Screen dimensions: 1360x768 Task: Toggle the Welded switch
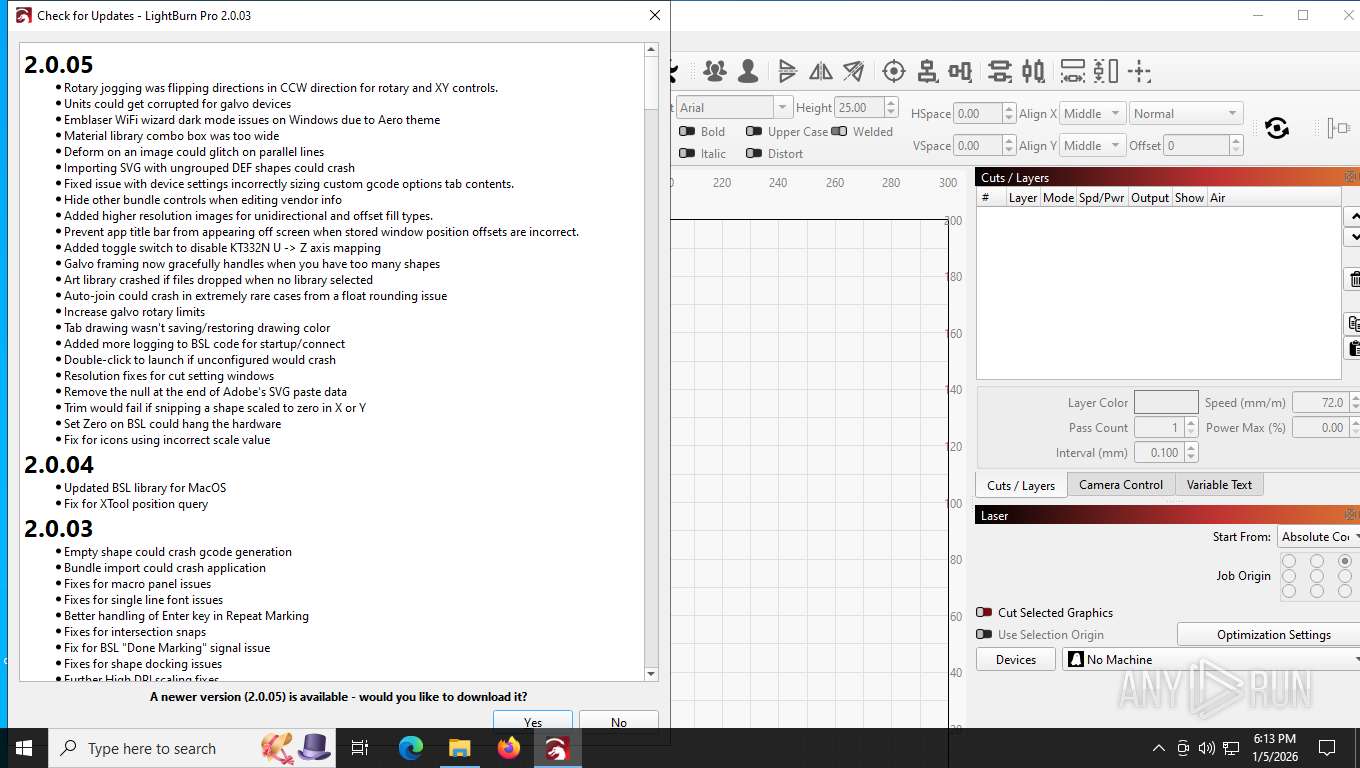[839, 131]
